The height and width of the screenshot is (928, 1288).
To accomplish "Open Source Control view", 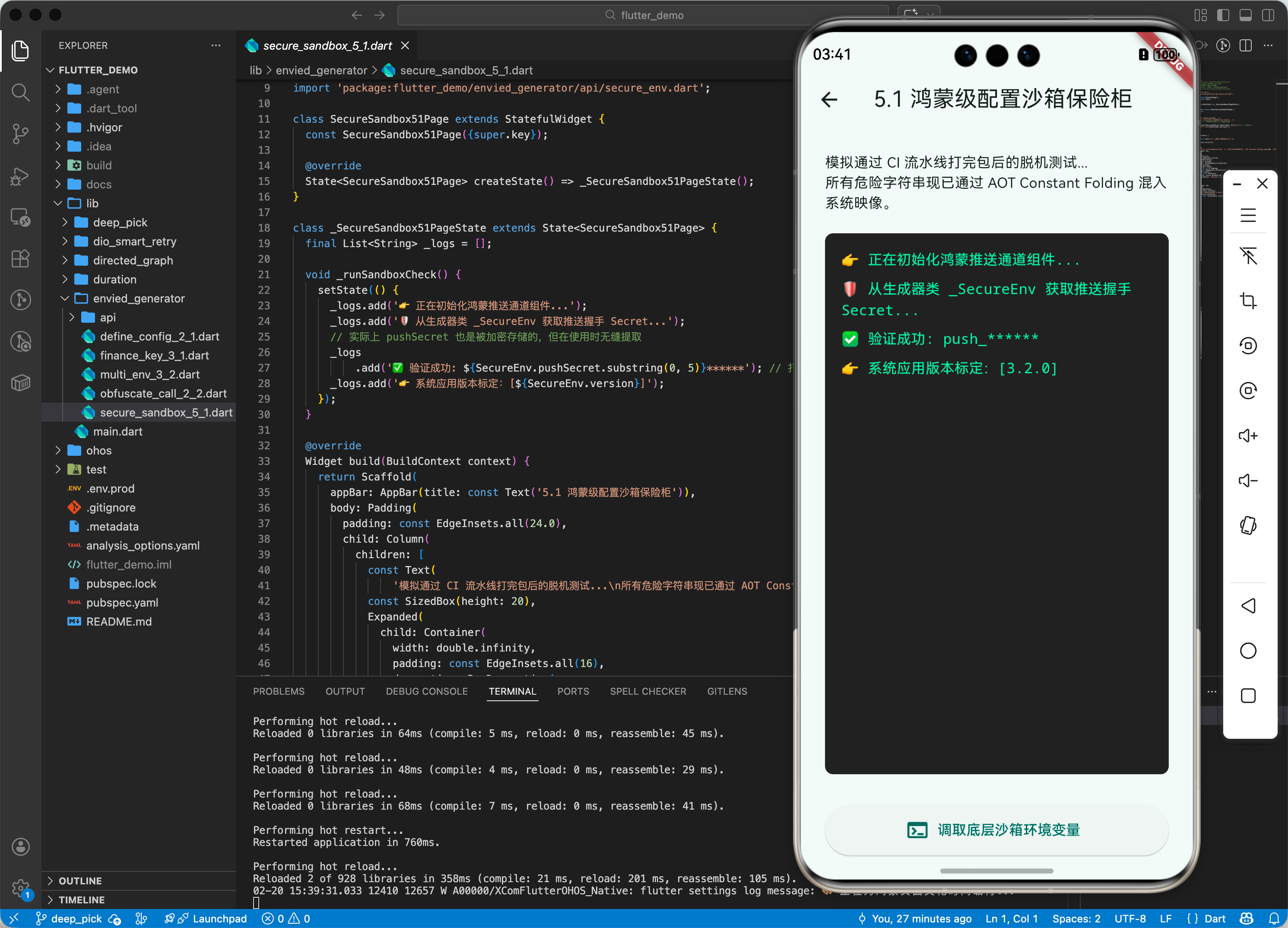I will 20,133.
